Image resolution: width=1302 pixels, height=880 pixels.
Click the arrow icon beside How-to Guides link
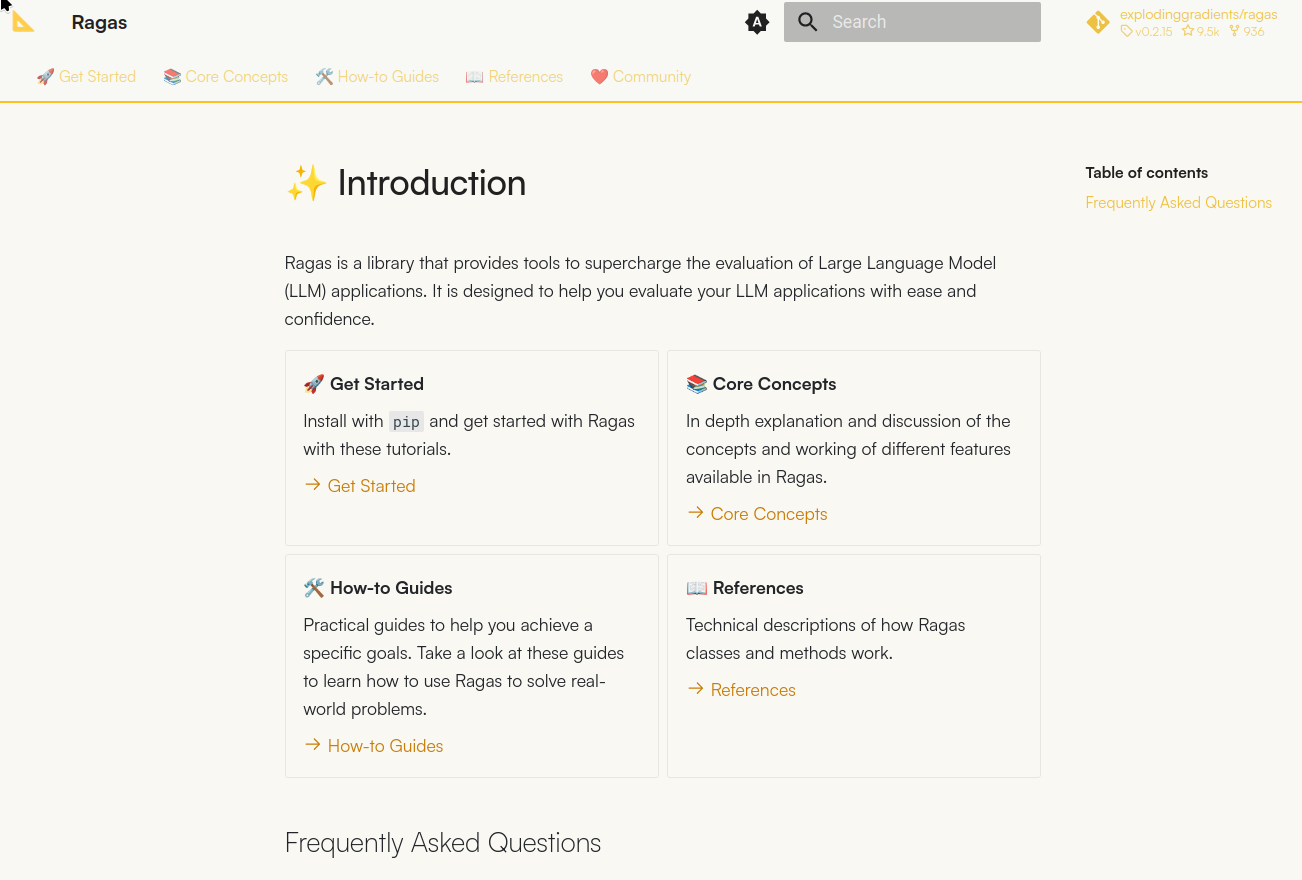[313, 745]
